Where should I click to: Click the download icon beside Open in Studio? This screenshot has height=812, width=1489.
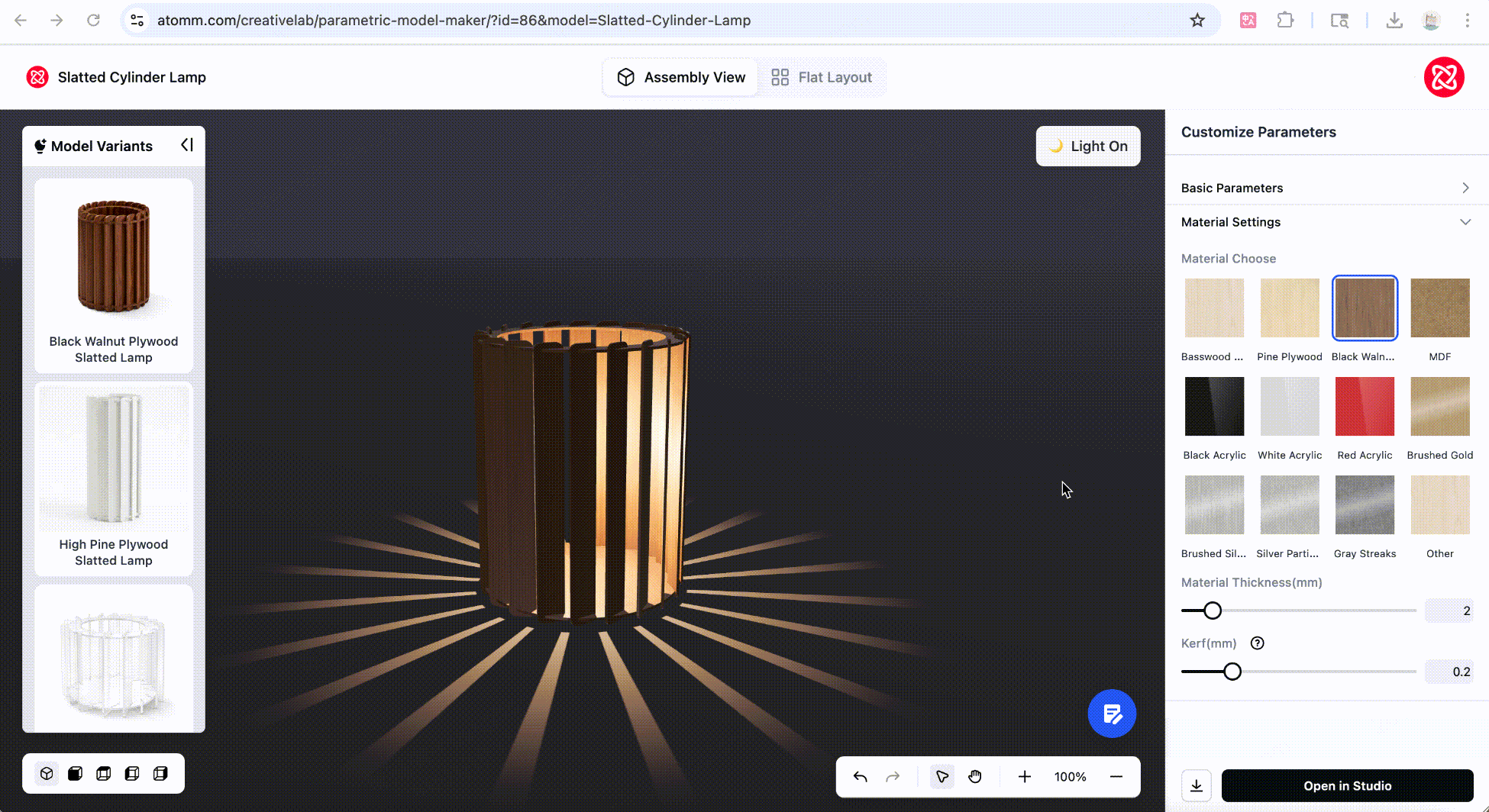[x=1197, y=786]
